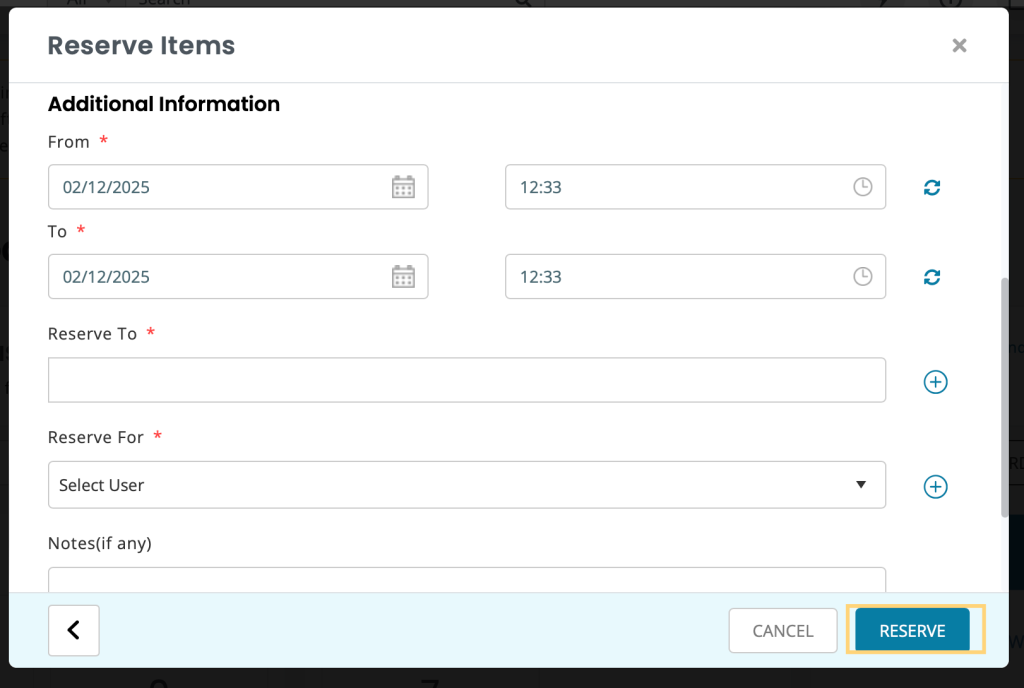Add new user for Reserve For

(935, 486)
